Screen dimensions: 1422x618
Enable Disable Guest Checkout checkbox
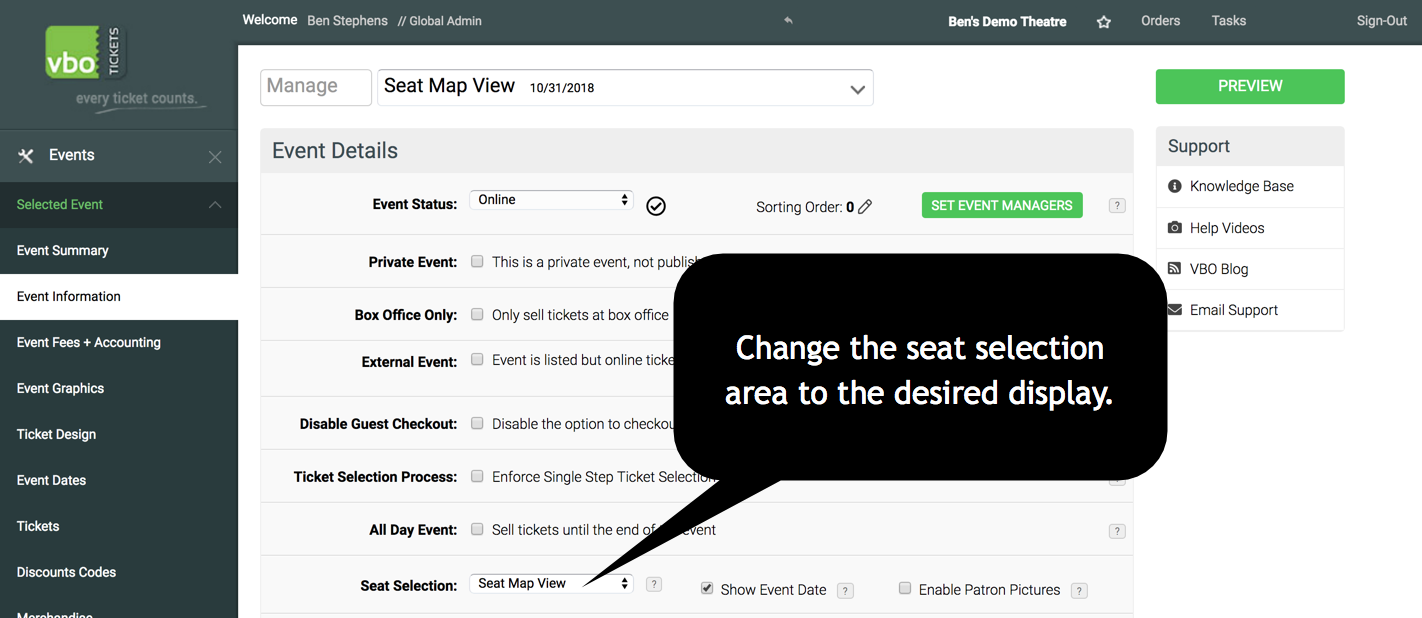coord(477,423)
